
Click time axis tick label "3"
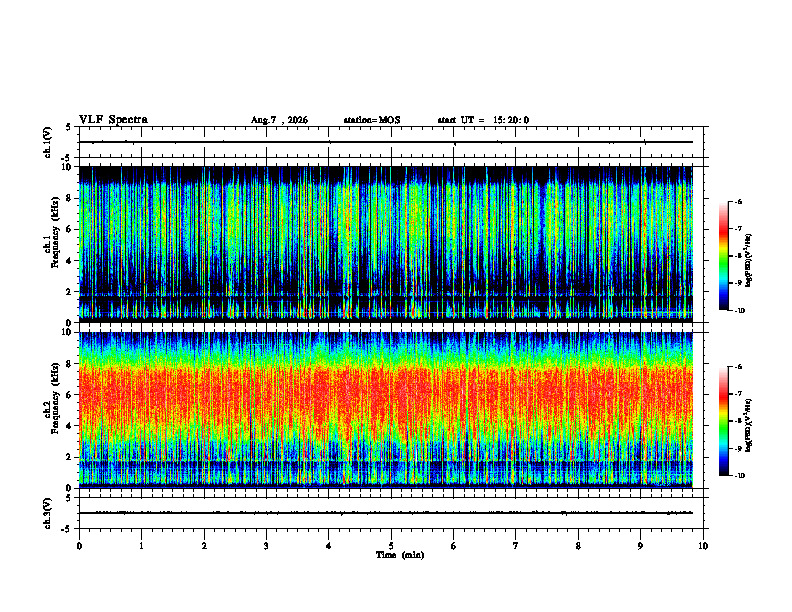266,546
